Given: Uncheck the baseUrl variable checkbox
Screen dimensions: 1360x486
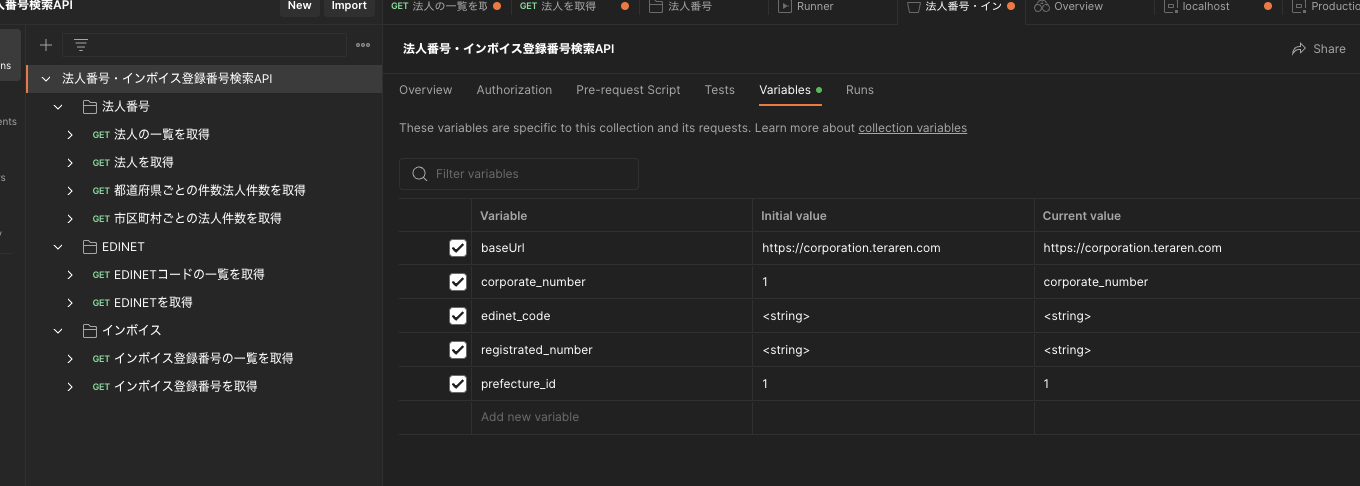Looking at the screenshot, I should tap(458, 248).
